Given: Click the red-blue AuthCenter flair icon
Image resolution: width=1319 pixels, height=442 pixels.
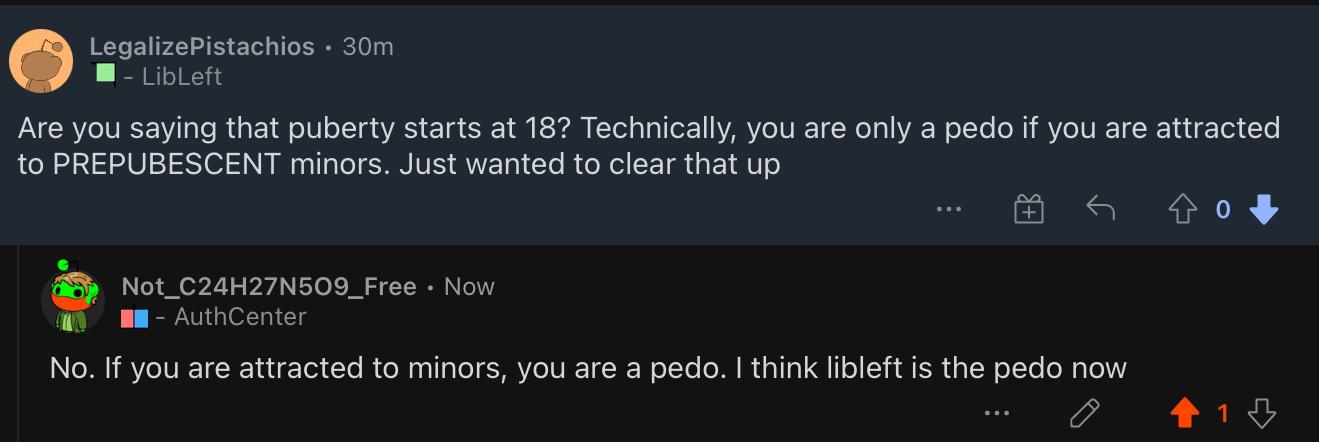Looking at the screenshot, I should [134, 318].
